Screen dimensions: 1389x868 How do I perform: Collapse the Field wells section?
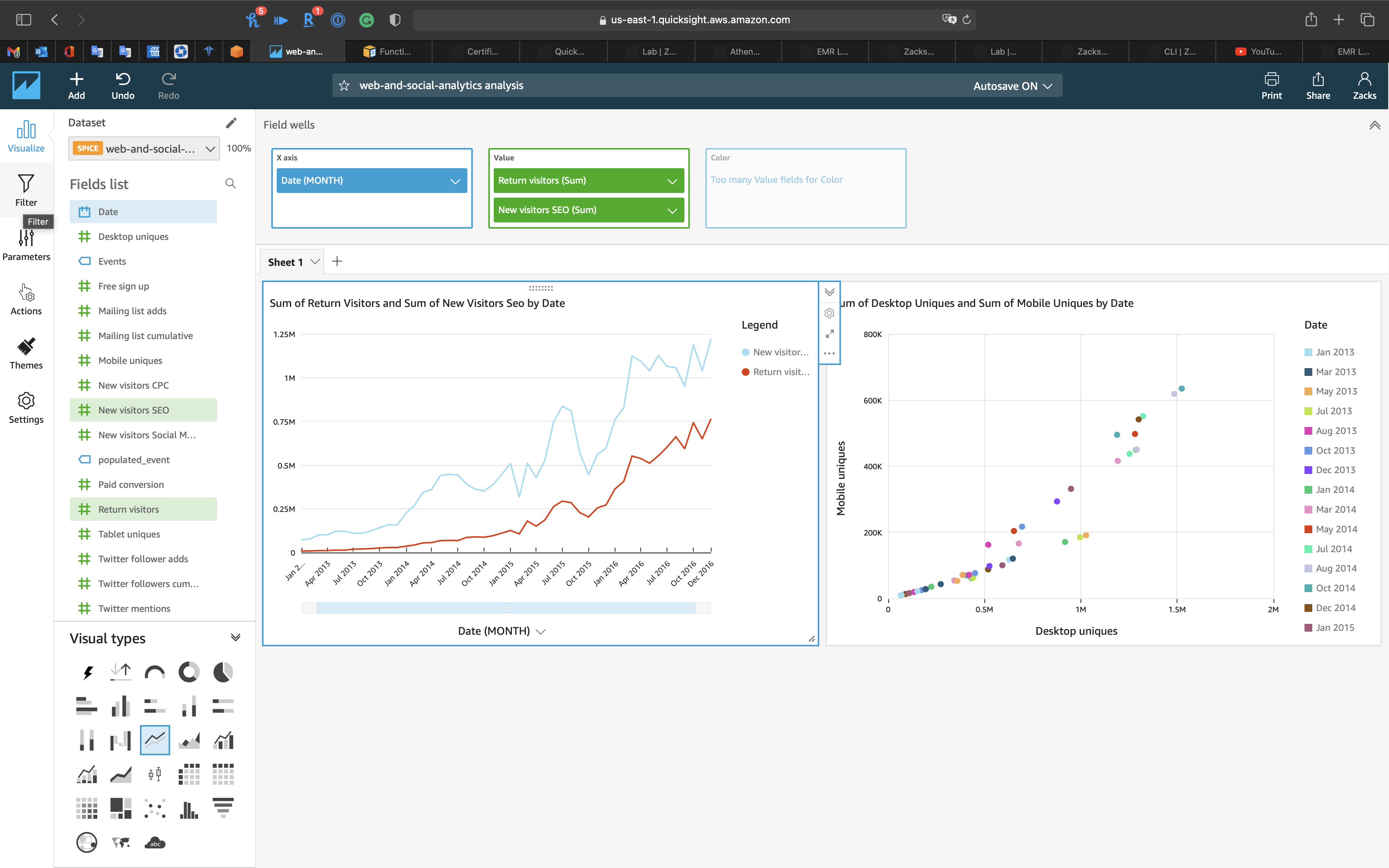1374,125
